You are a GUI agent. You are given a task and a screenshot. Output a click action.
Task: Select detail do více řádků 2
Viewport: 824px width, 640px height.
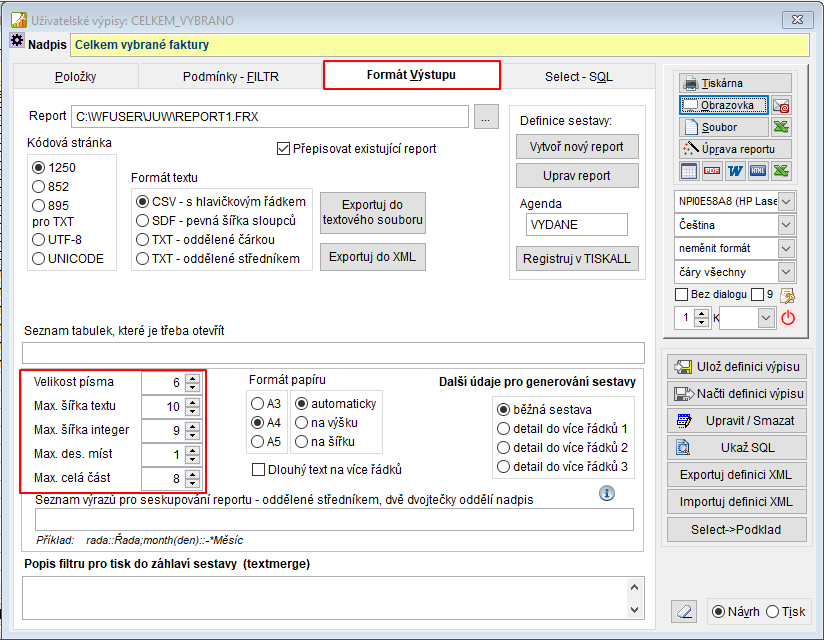503,448
